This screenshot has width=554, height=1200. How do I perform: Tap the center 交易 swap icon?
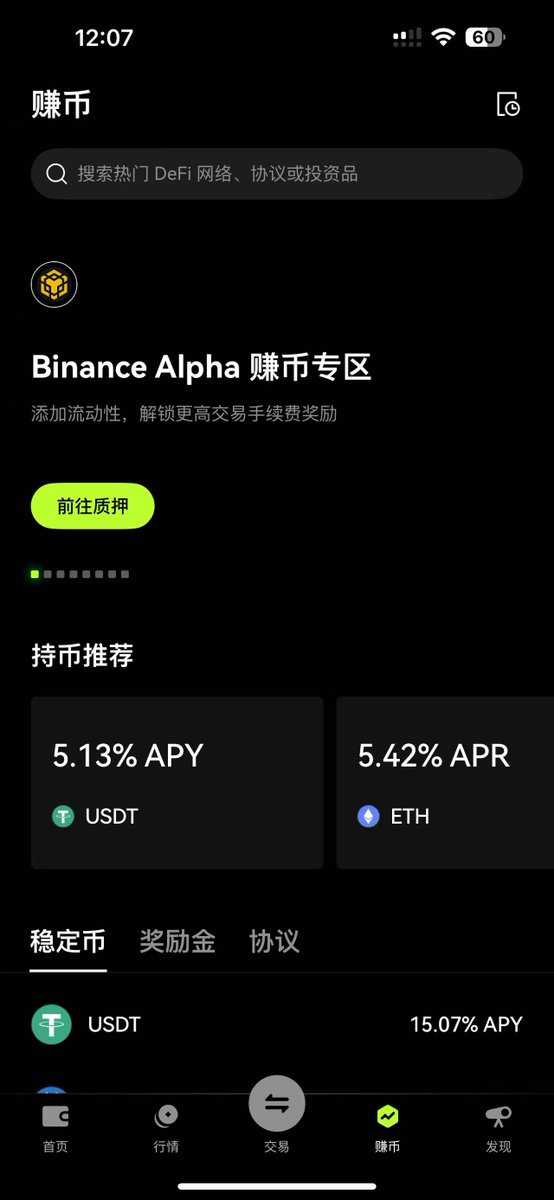pos(277,1104)
